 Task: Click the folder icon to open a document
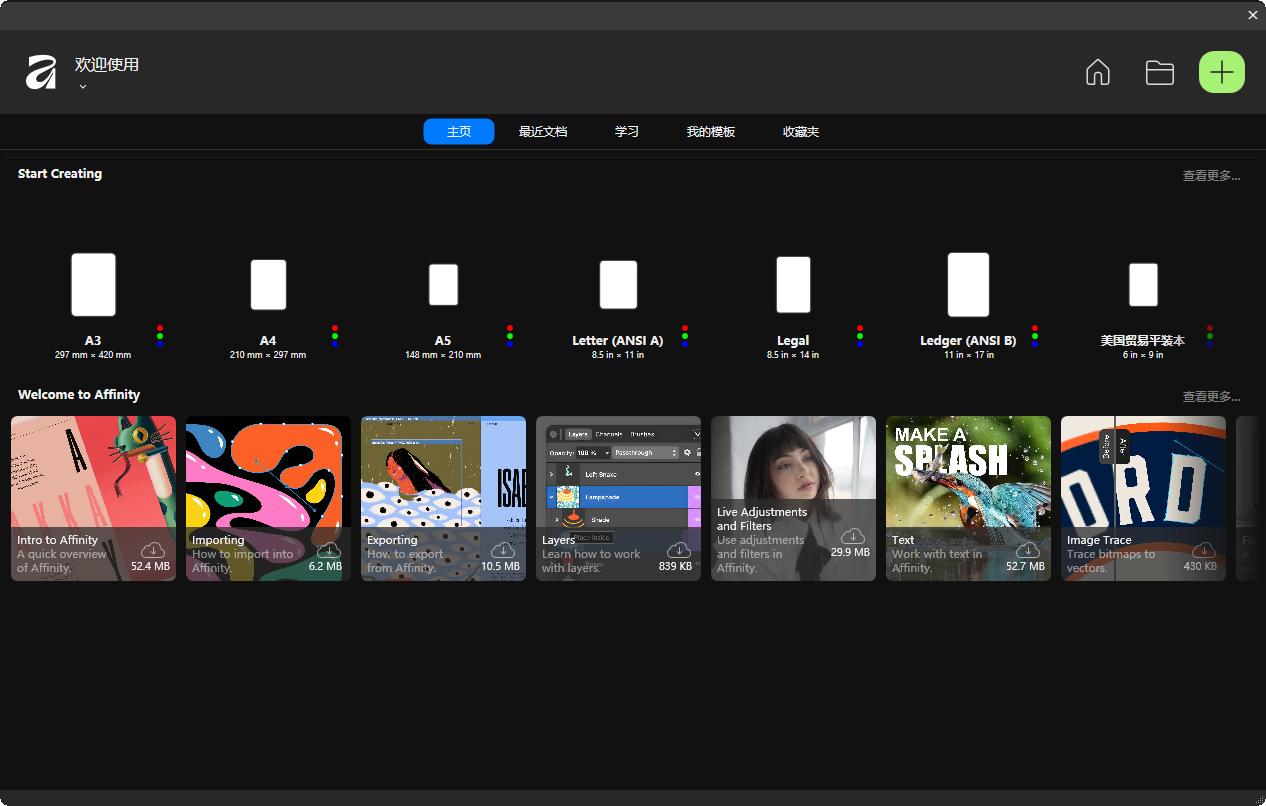click(1159, 72)
